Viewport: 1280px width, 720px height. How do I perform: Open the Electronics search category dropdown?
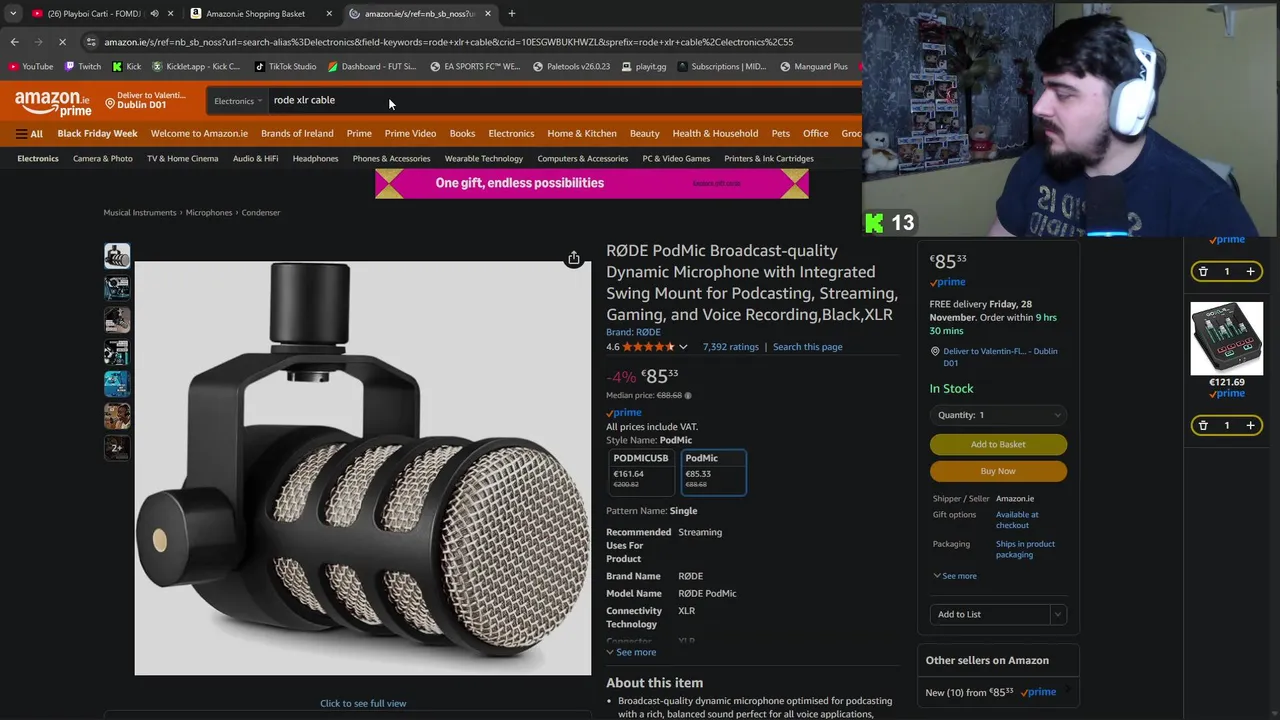(x=238, y=101)
